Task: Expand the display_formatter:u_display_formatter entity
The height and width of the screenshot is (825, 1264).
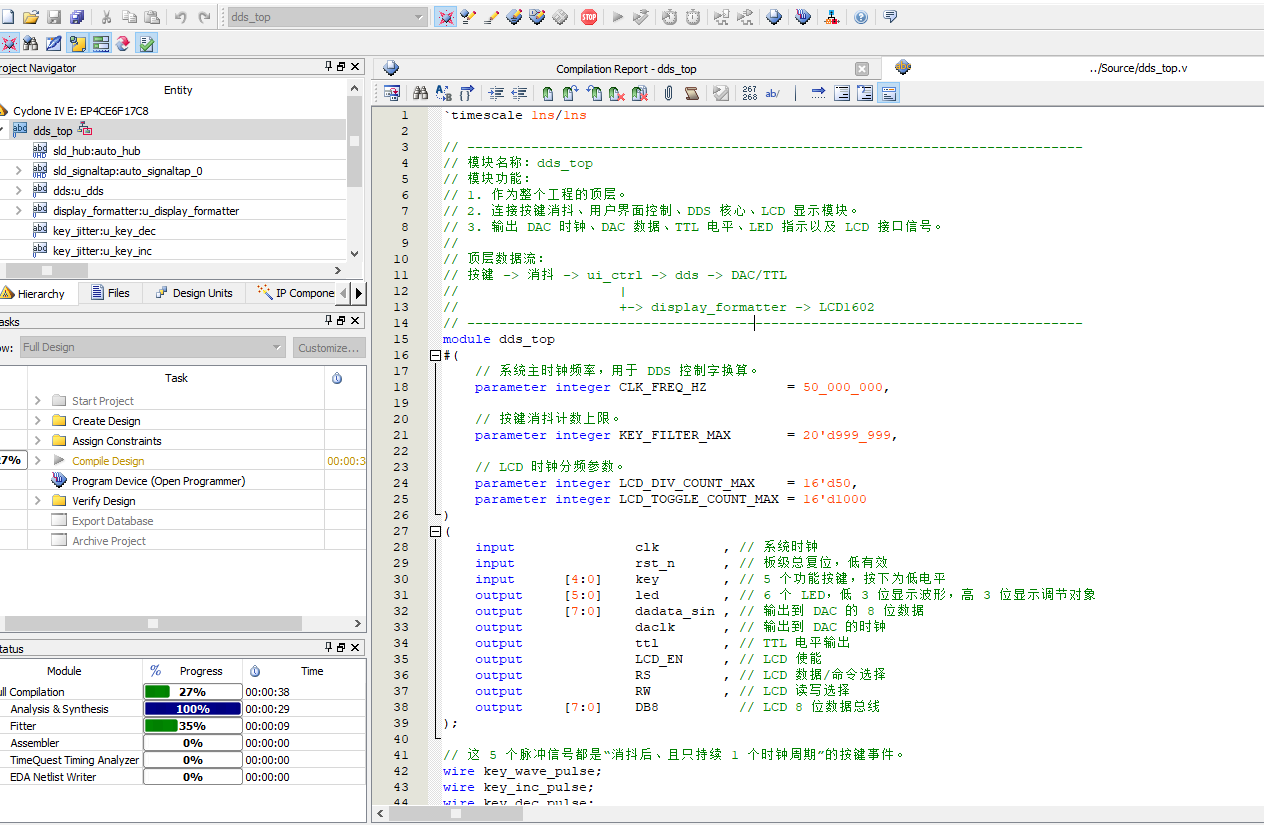Action: coord(18,211)
